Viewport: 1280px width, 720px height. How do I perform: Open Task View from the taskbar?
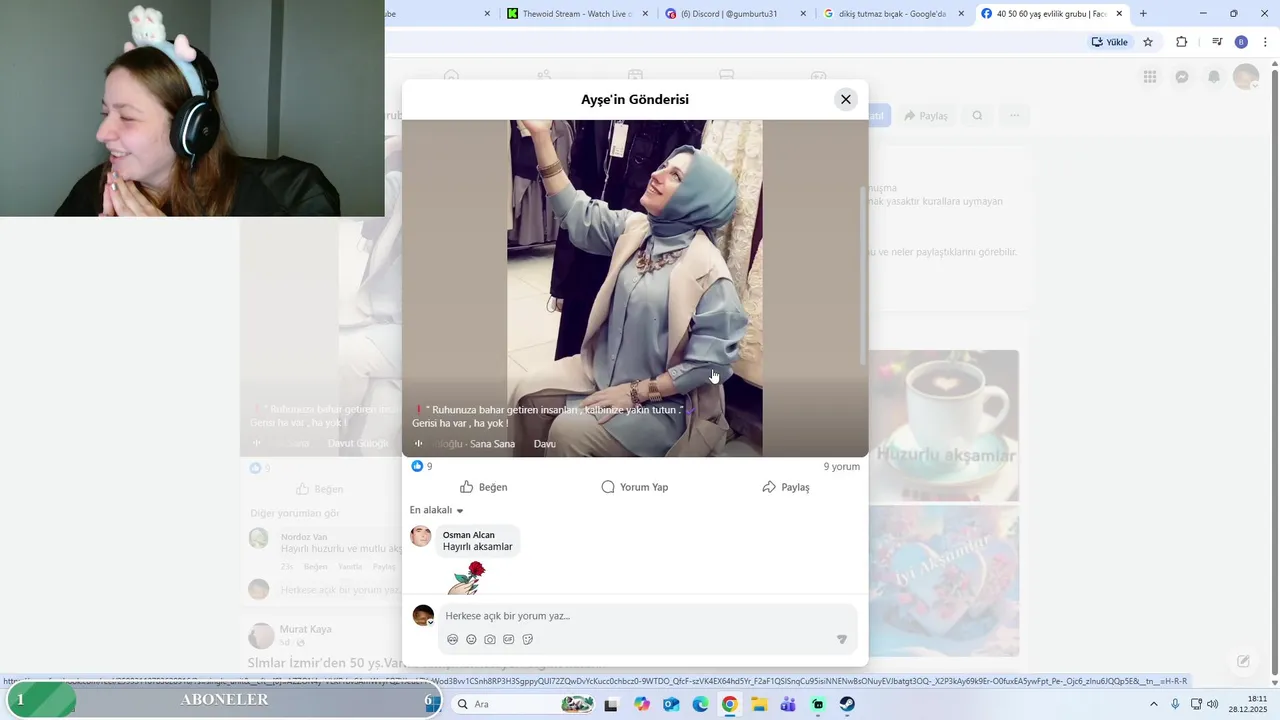pos(611,704)
